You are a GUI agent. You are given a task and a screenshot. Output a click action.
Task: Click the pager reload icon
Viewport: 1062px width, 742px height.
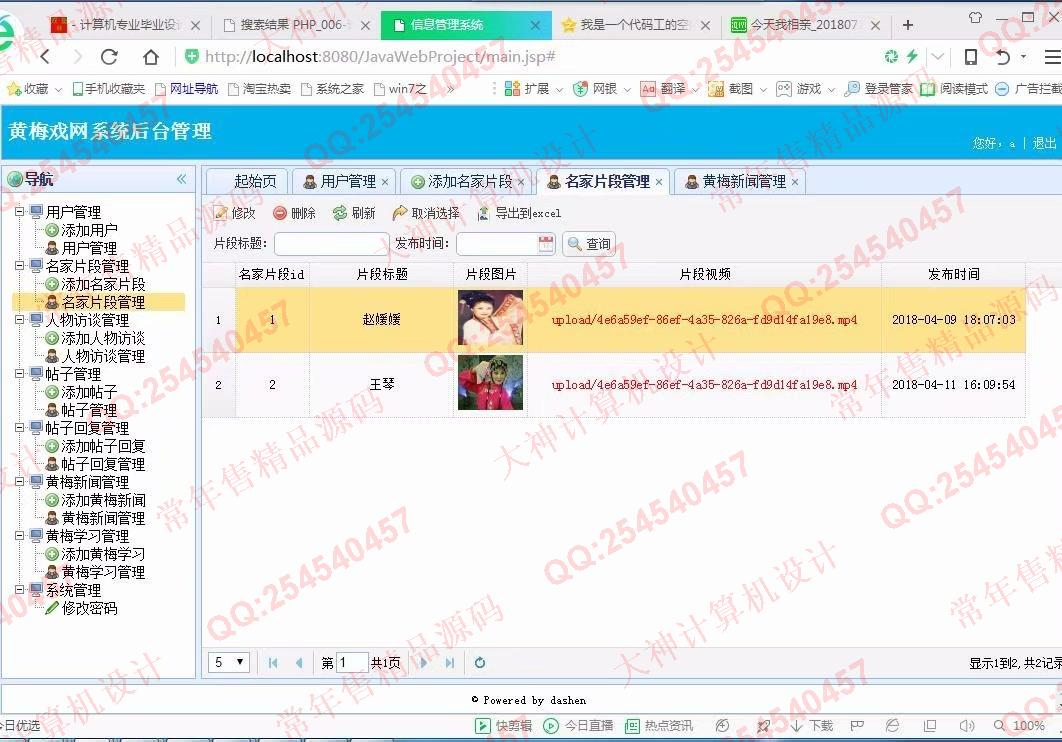[480, 663]
